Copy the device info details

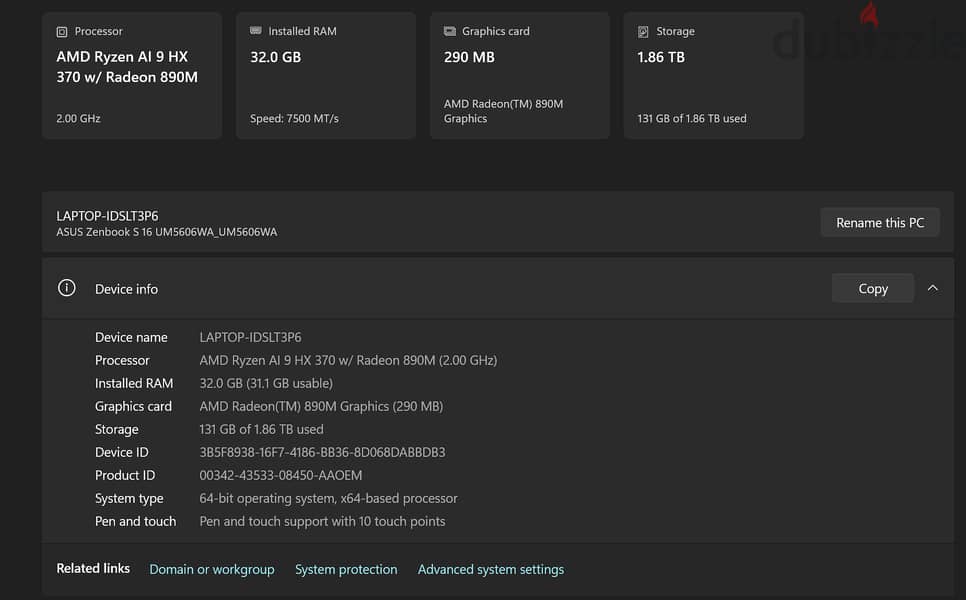pos(872,288)
